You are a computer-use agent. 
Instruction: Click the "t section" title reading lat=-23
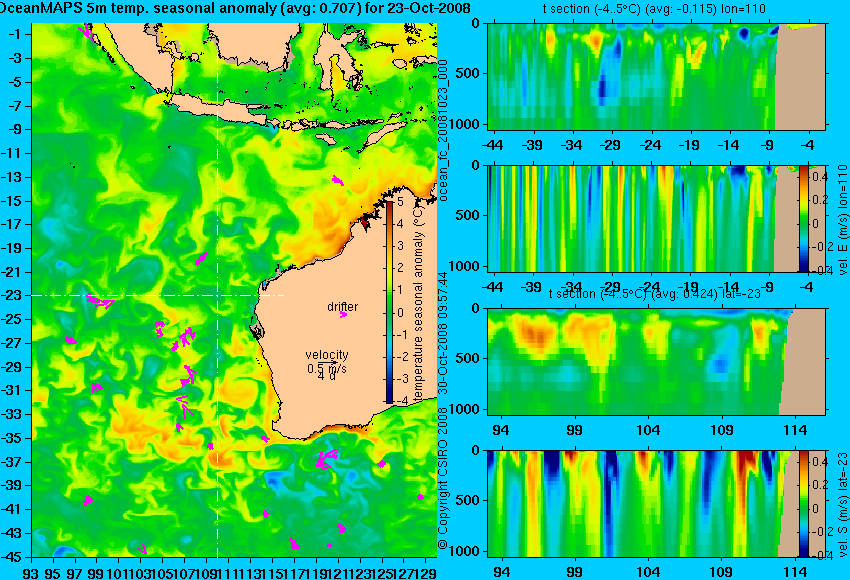point(655,293)
